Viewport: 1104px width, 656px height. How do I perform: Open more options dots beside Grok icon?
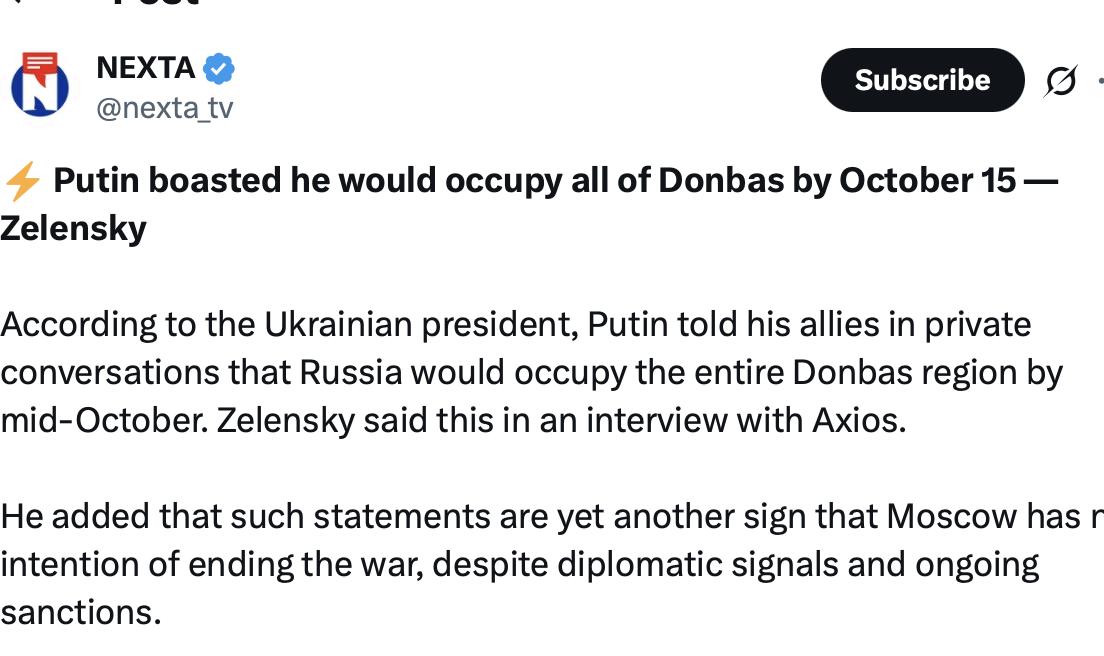click(1100, 80)
